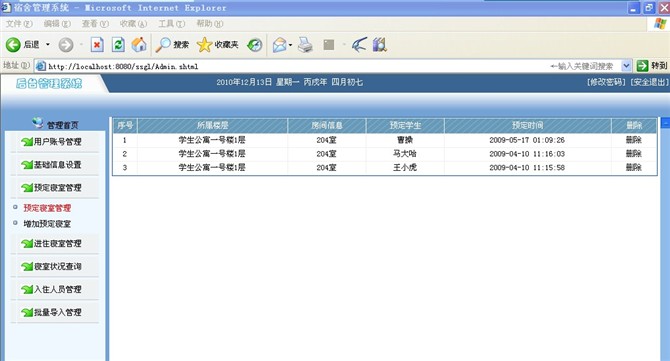Open the Mail envelope icon
The width and height of the screenshot is (670, 361).
pos(279,44)
